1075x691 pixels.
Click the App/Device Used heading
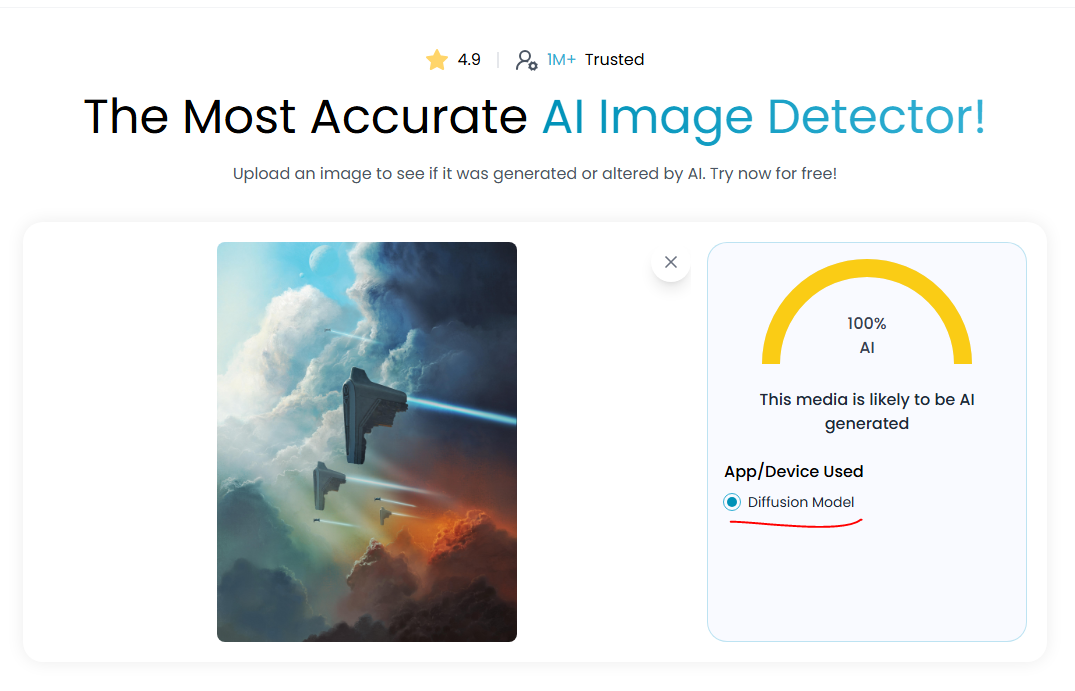(x=793, y=472)
